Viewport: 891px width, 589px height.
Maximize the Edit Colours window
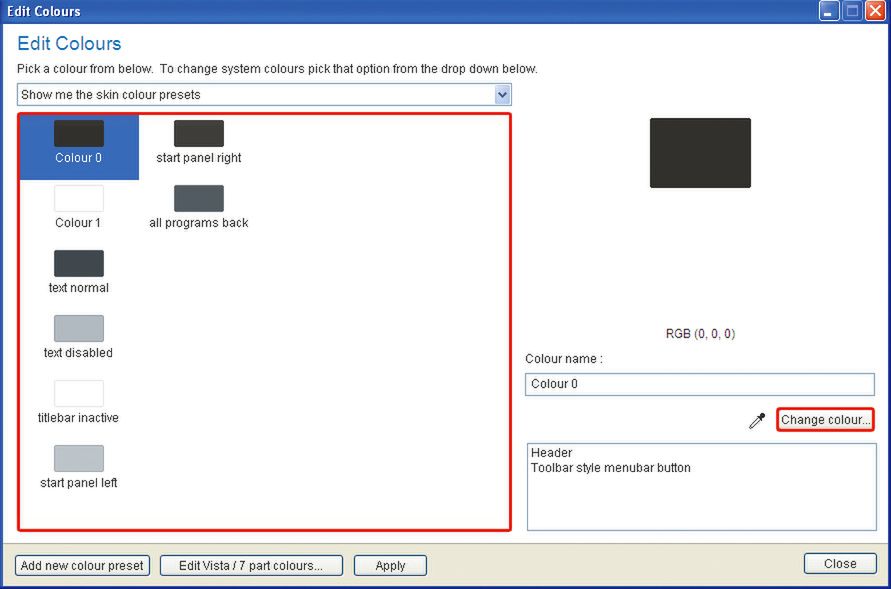click(x=852, y=11)
